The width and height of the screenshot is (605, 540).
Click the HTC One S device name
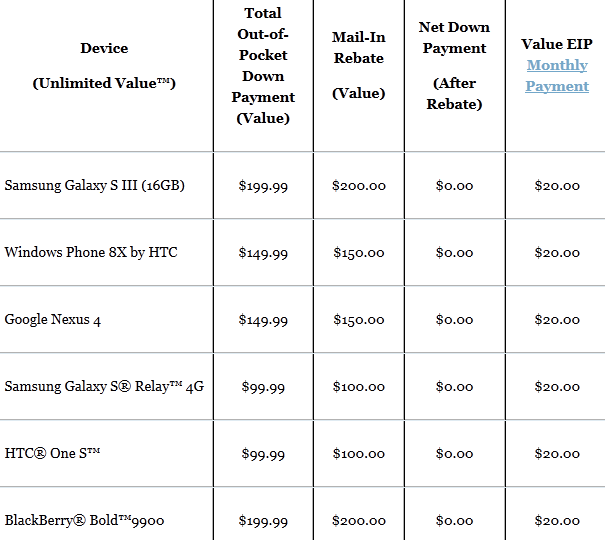point(53,453)
